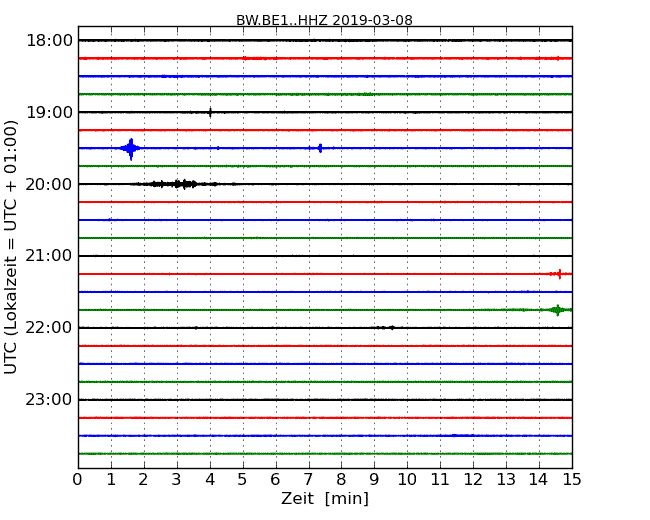Click the green burst on the 21:45 trace
This screenshot has width=650, height=520.
pos(557,310)
